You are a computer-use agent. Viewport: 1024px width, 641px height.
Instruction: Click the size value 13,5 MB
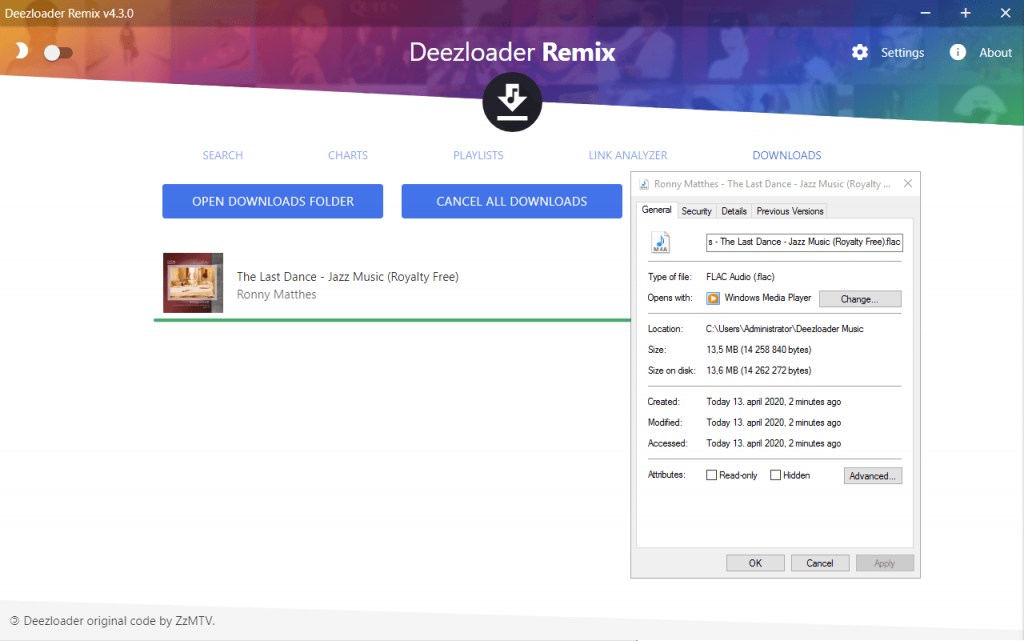[759, 350]
